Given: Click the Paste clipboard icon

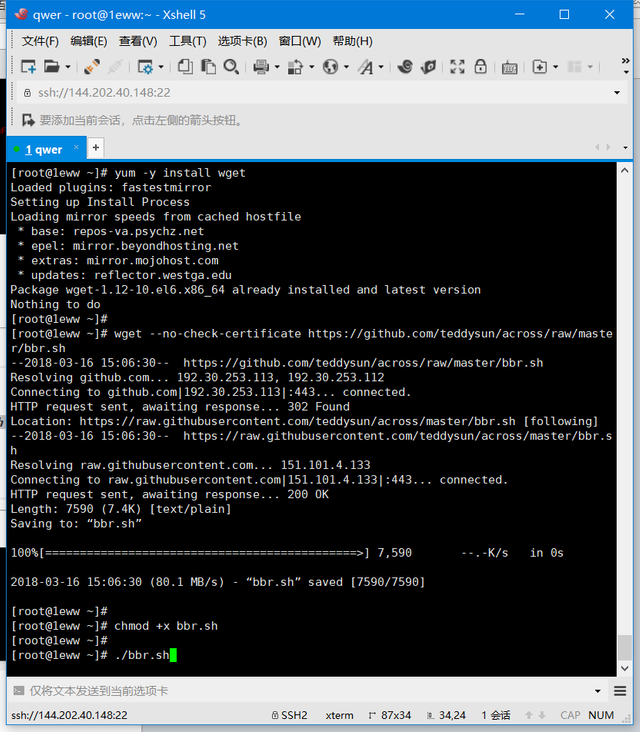Looking at the screenshot, I should (x=208, y=67).
